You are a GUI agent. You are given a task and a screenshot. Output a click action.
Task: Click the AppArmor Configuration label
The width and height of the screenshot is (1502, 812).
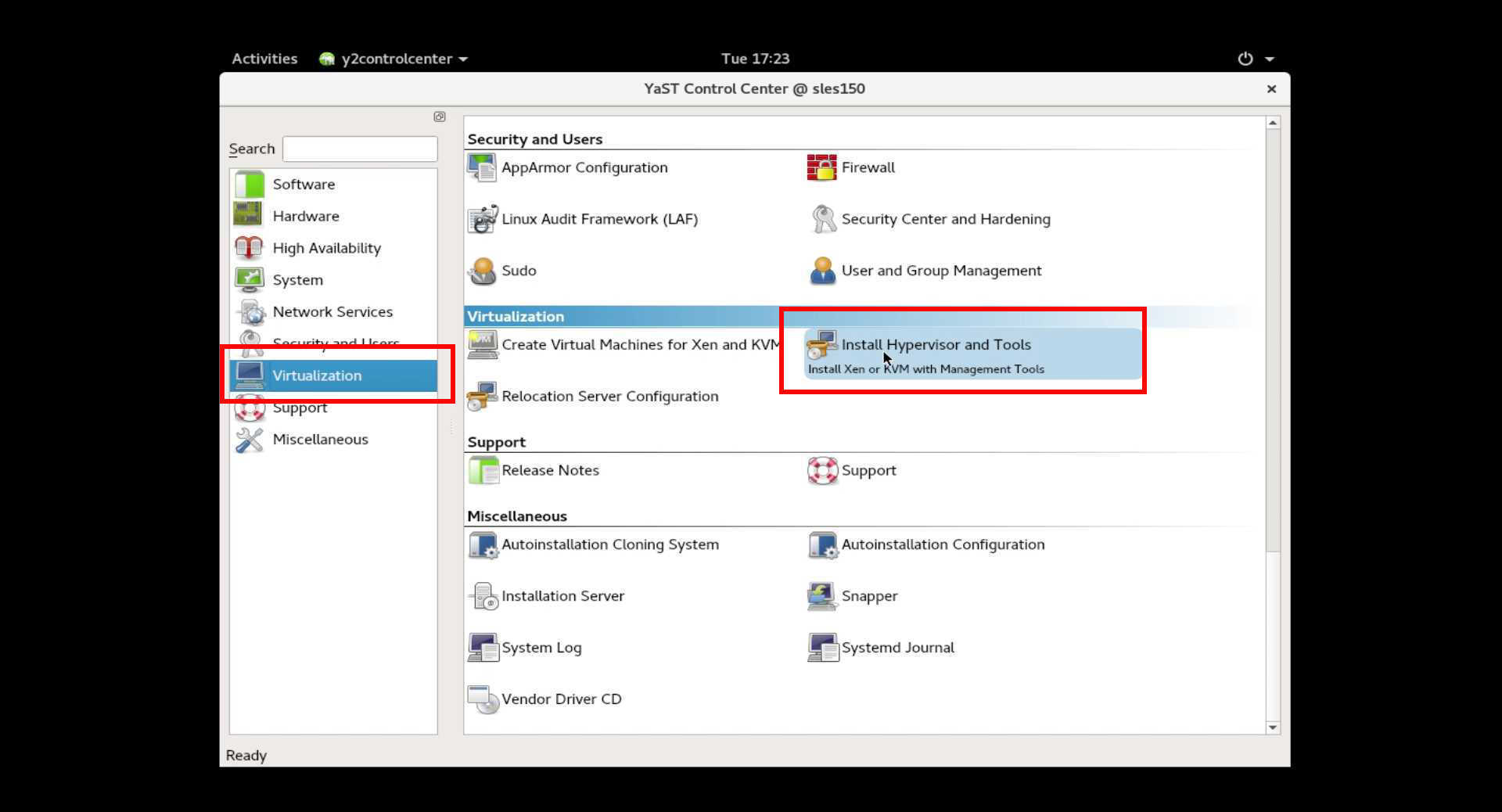(584, 167)
